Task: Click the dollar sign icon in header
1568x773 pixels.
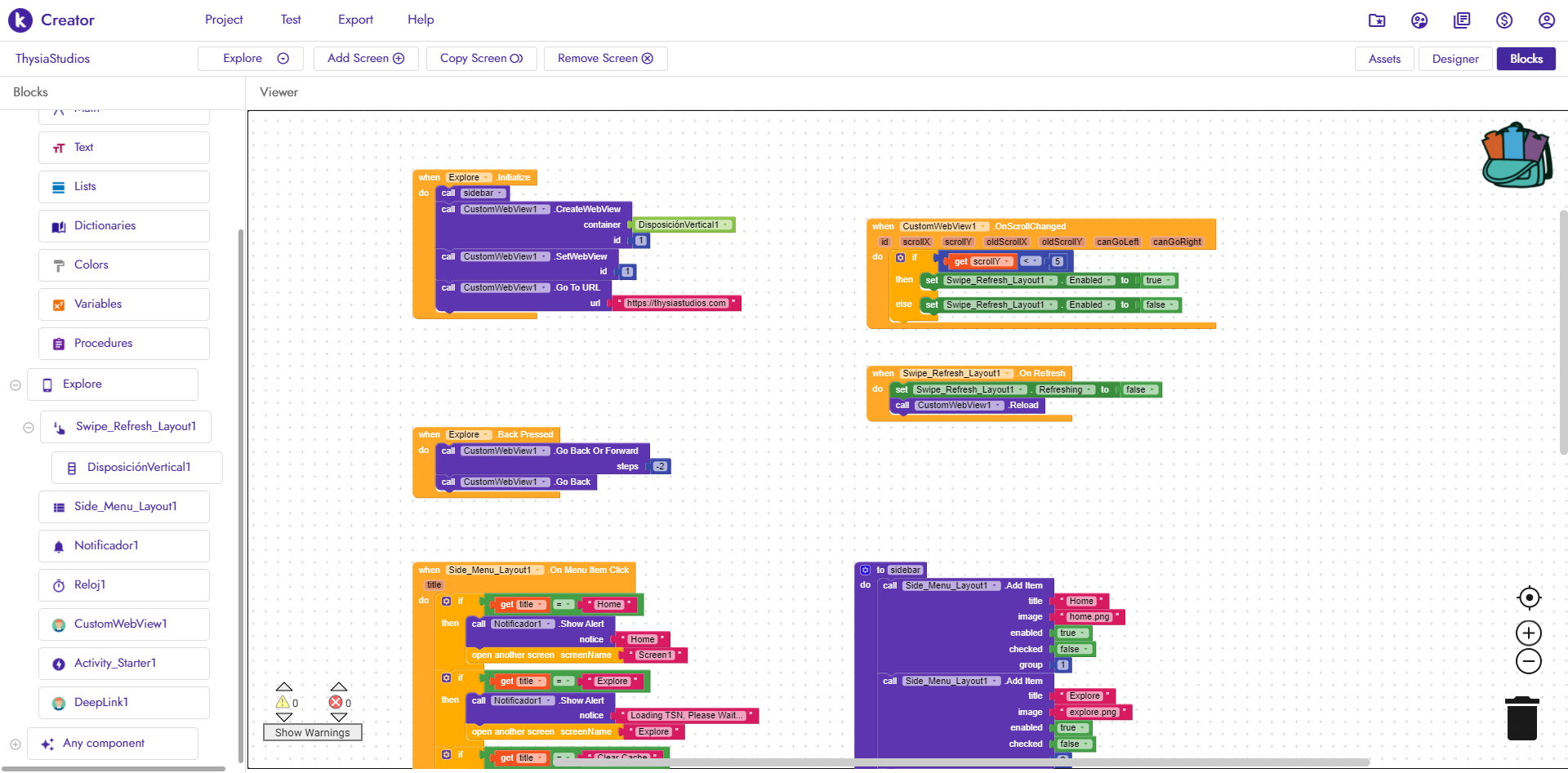Action: pos(1503,20)
